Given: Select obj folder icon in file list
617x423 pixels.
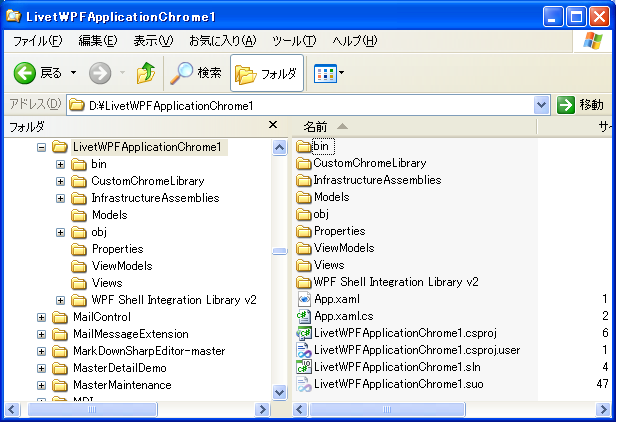Looking at the screenshot, I should (303, 214).
